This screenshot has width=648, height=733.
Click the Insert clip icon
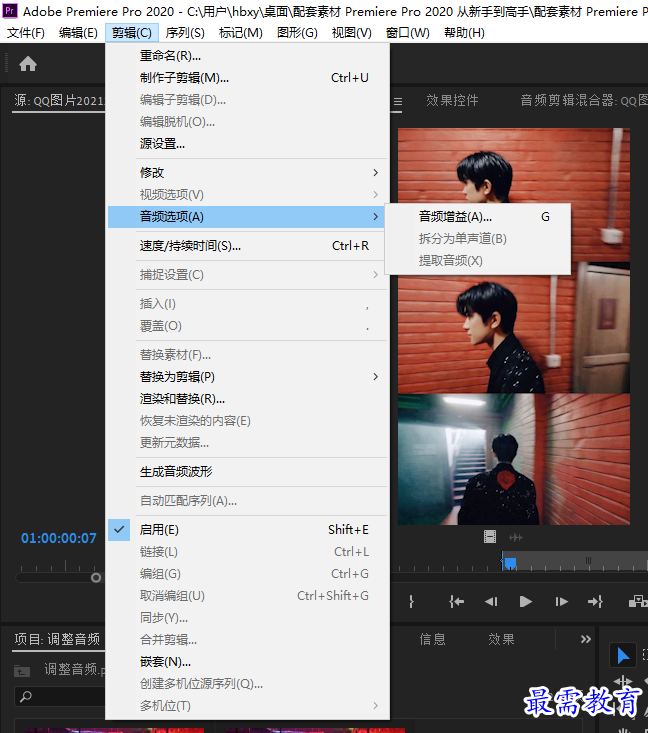pos(638,601)
